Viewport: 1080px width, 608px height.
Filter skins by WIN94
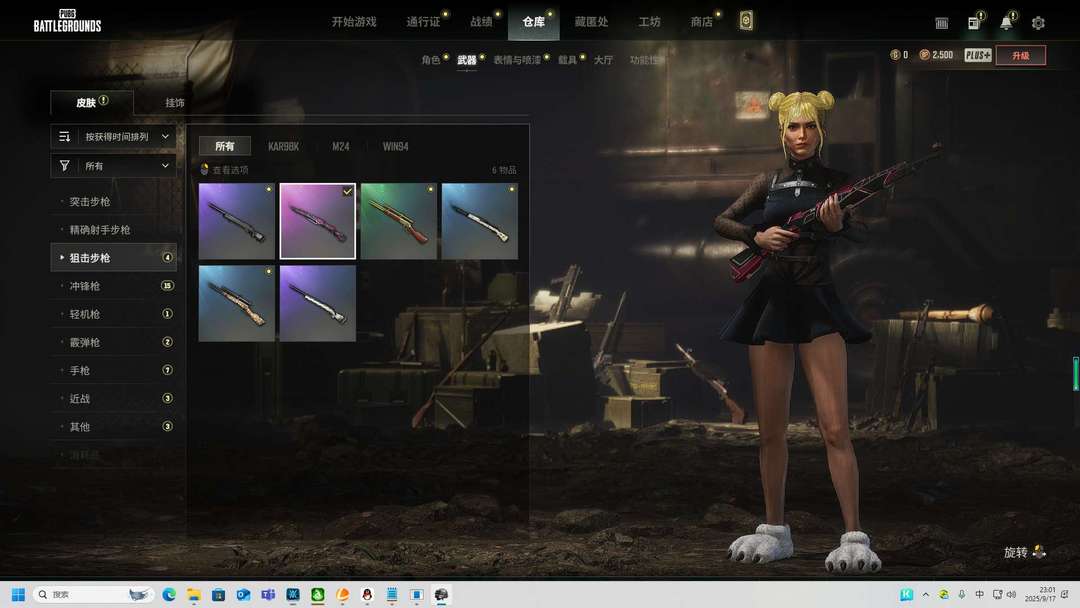click(x=395, y=146)
